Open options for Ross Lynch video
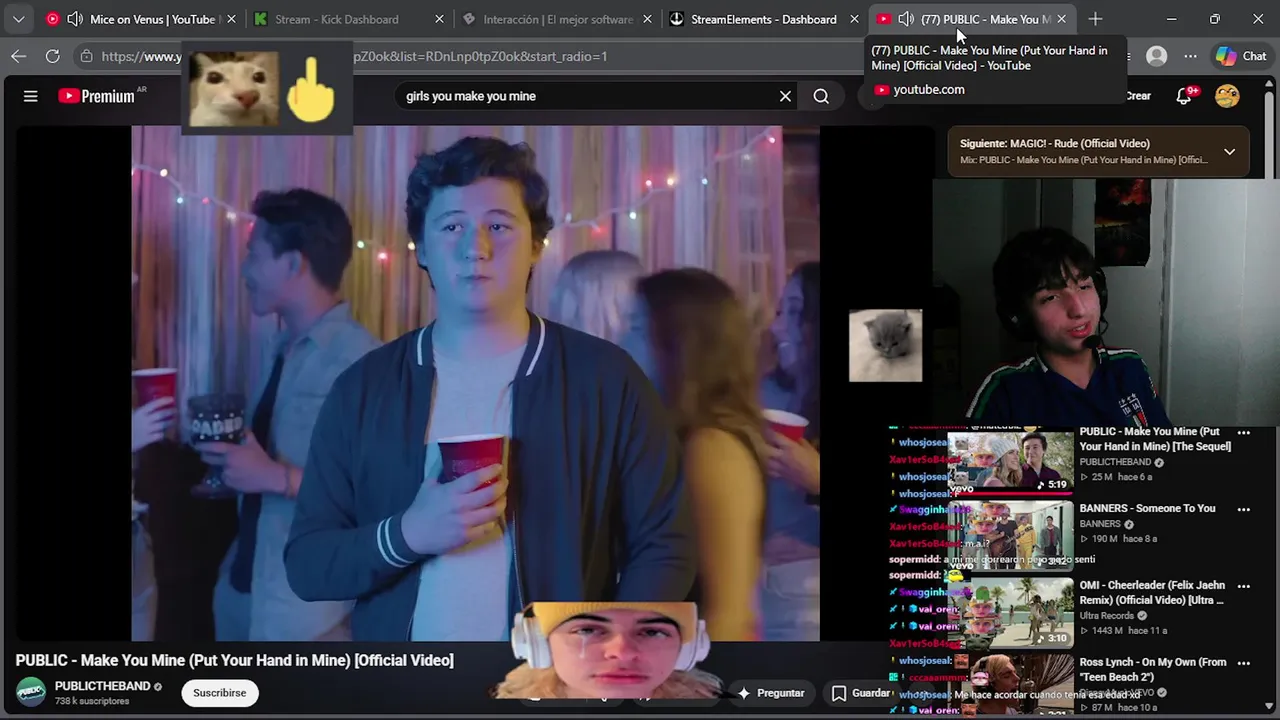 pyautogui.click(x=1244, y=662)
